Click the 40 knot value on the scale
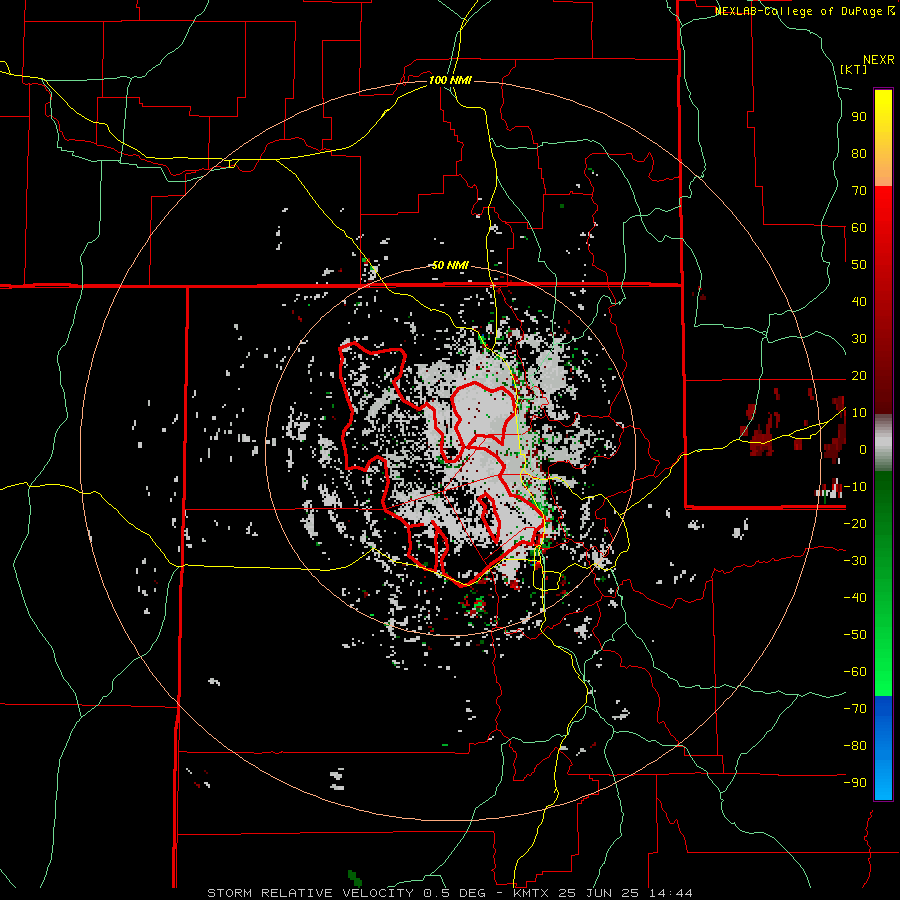Viewport: 900px width, 900px height. pyautogui.click(x=859, y=301)
